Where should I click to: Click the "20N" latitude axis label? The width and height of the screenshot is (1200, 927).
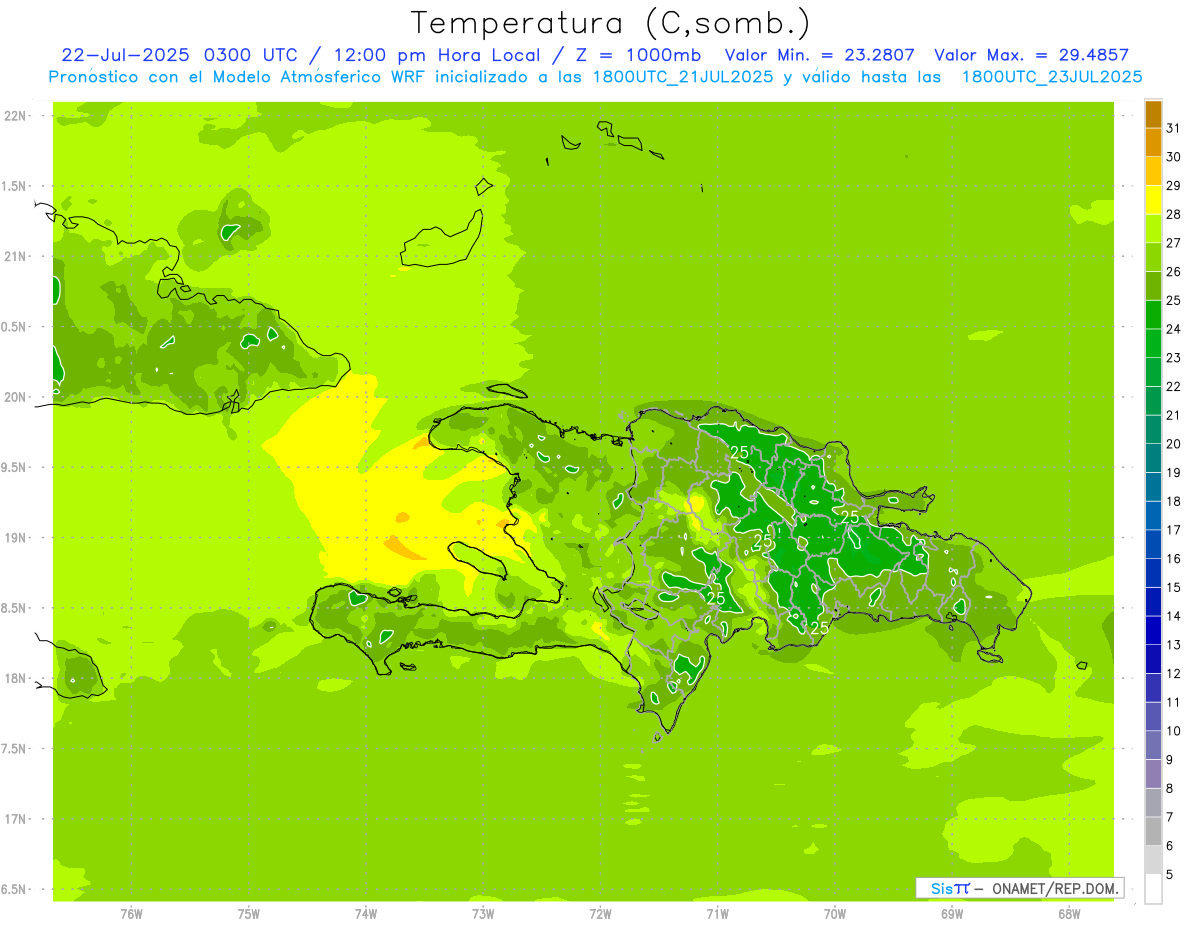click(16, 397)
